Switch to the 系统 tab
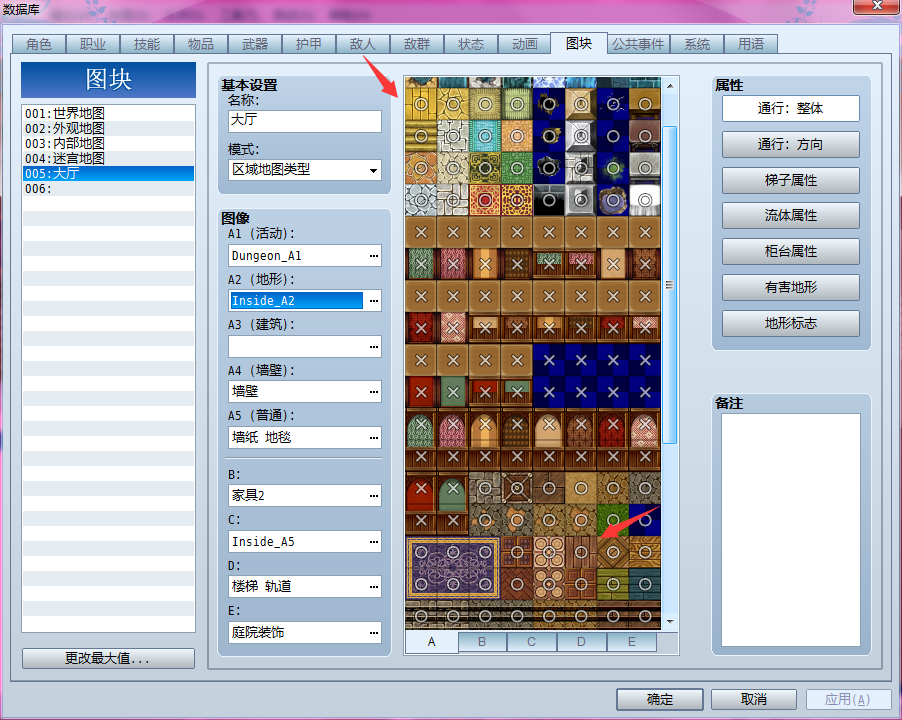Viewport: 902px width, 720px height. click(697, 44)
